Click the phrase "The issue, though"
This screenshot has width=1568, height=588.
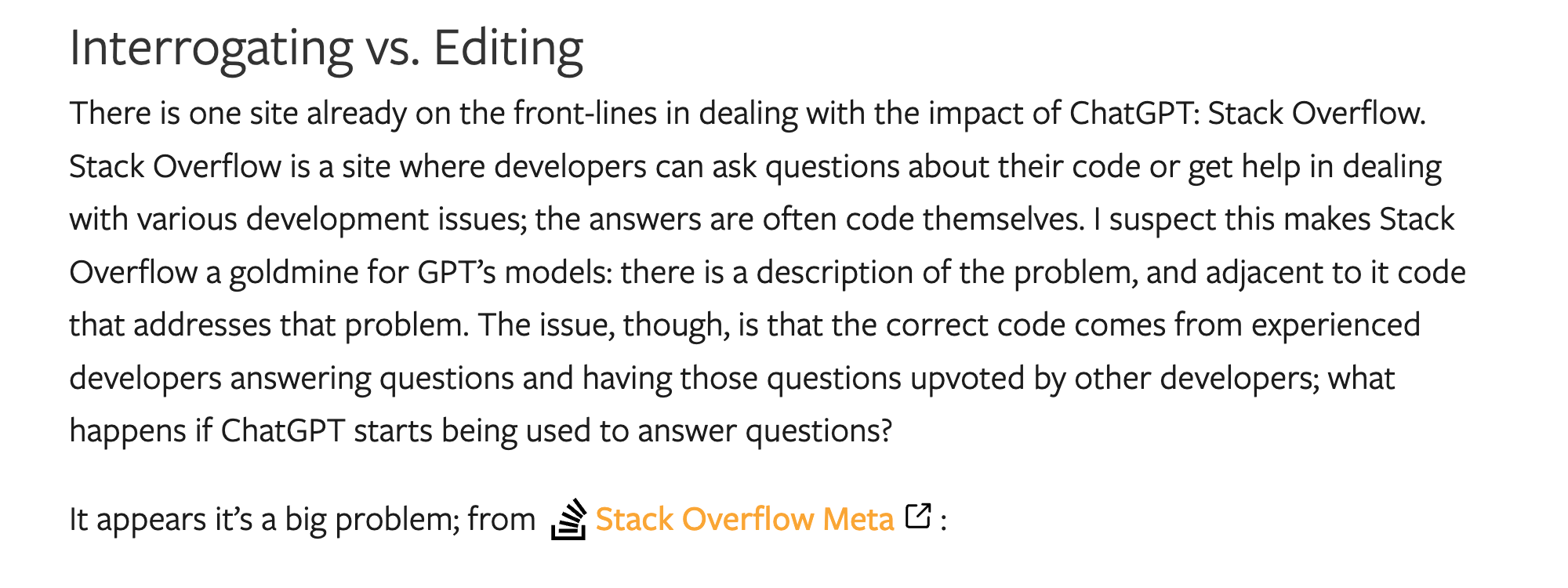[x=604, y=325]
